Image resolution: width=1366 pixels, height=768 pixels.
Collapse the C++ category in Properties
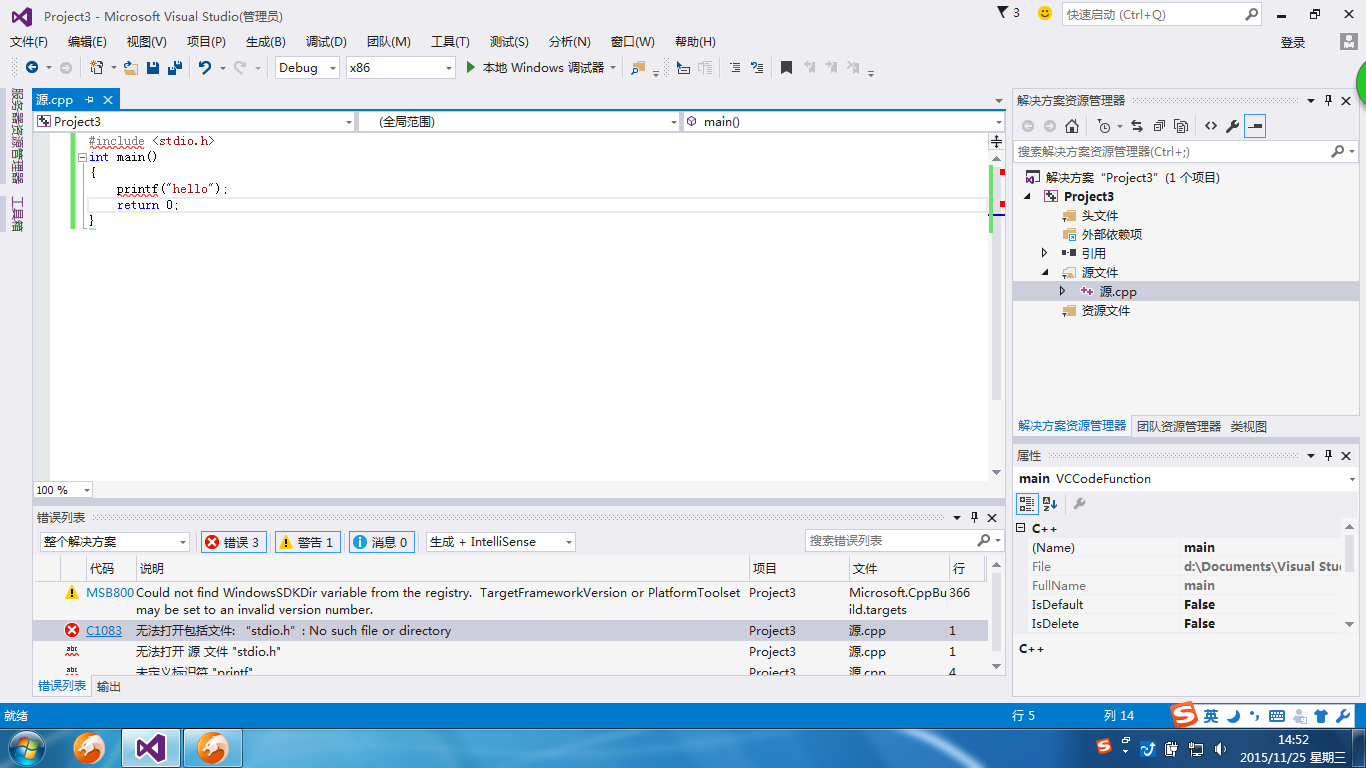point(1021,528)
